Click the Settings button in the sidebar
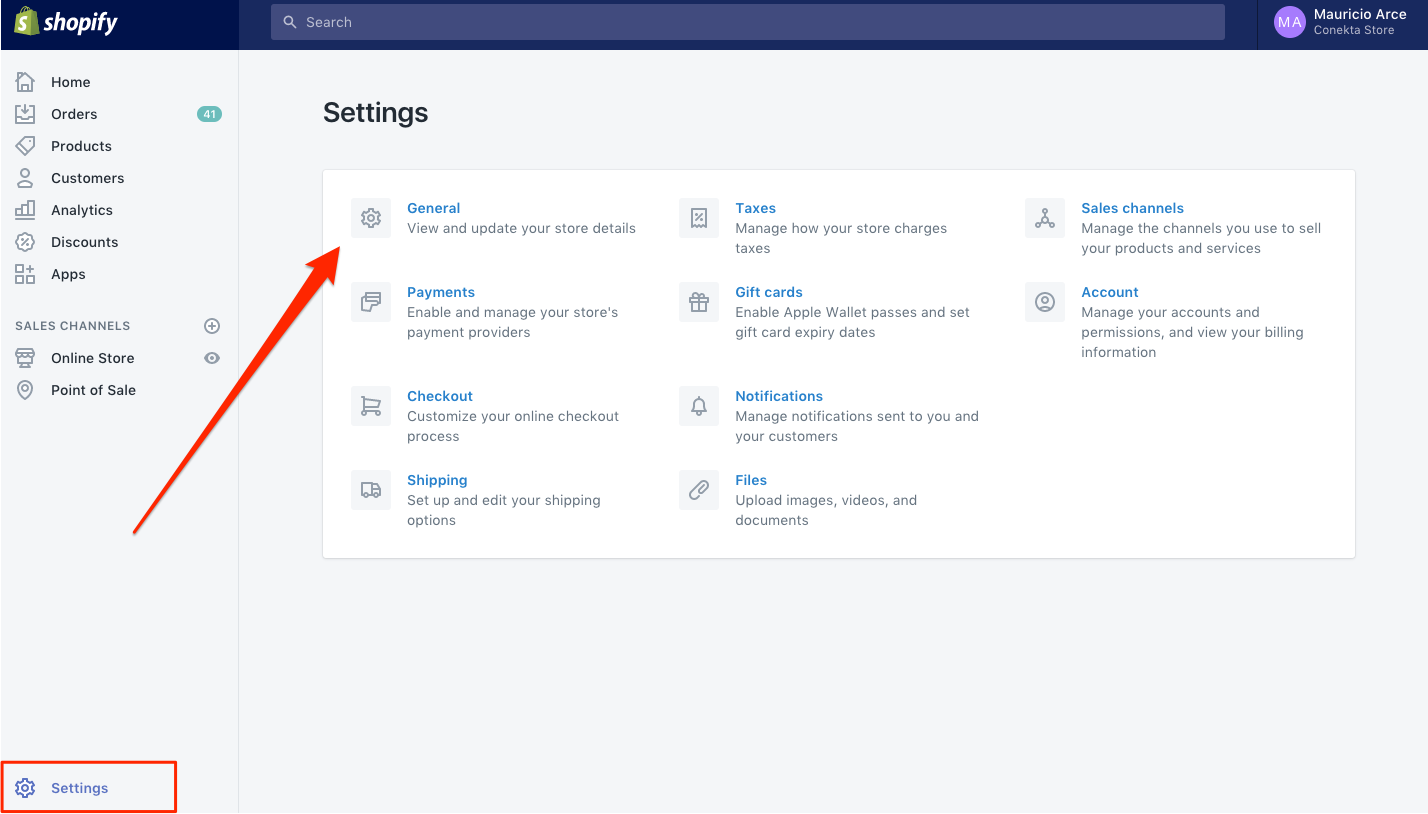 pos(79,788)
